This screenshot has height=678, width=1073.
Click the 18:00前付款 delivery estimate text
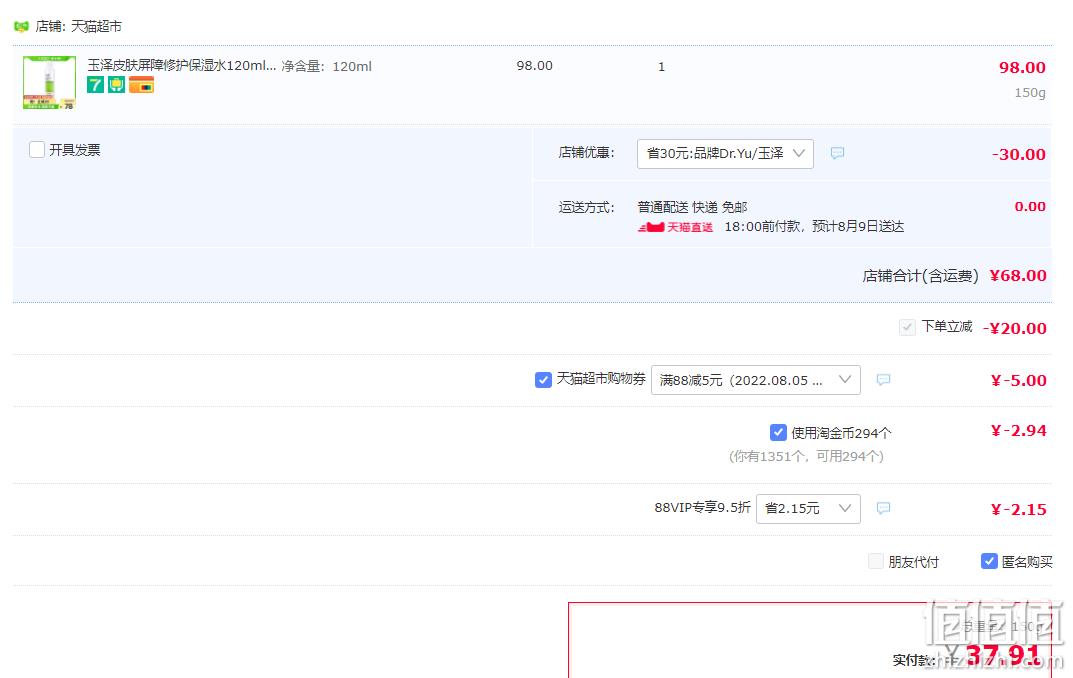(x=814, y=227)
